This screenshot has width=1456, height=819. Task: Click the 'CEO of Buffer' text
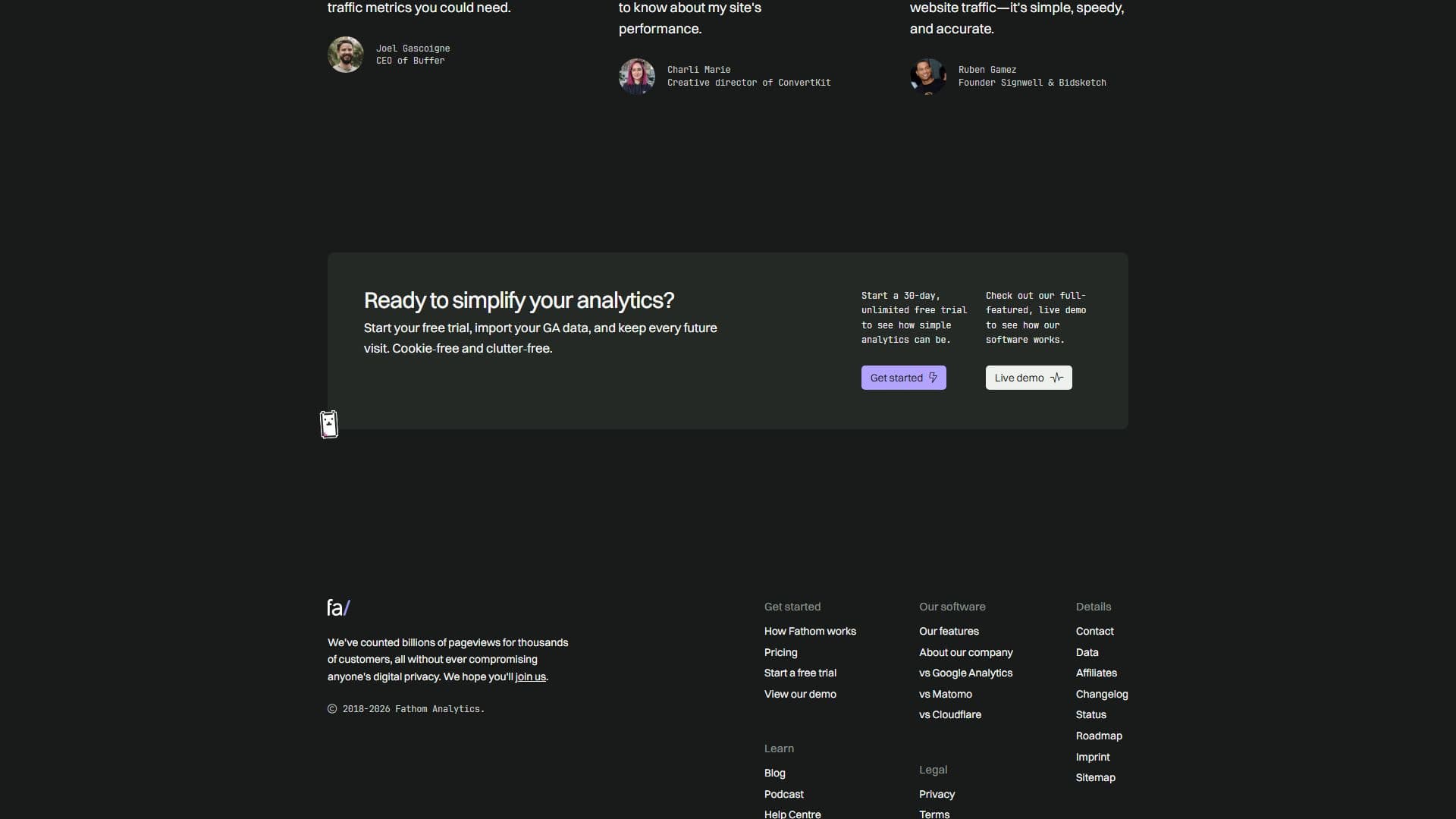coord(410,61)
